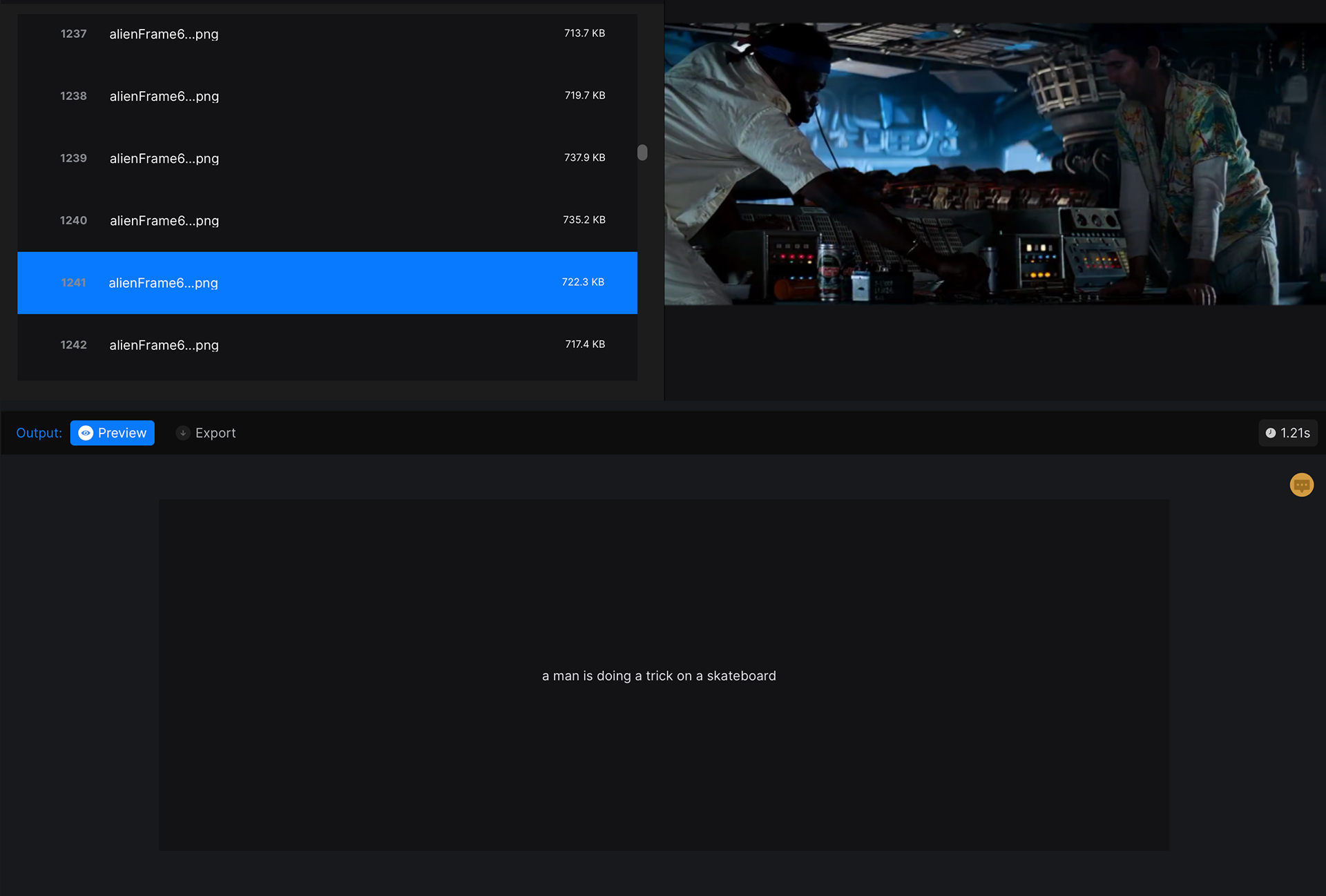1326x896 pixels.
Task: Click the 717.4 KB file size
Action: [585, 344]
